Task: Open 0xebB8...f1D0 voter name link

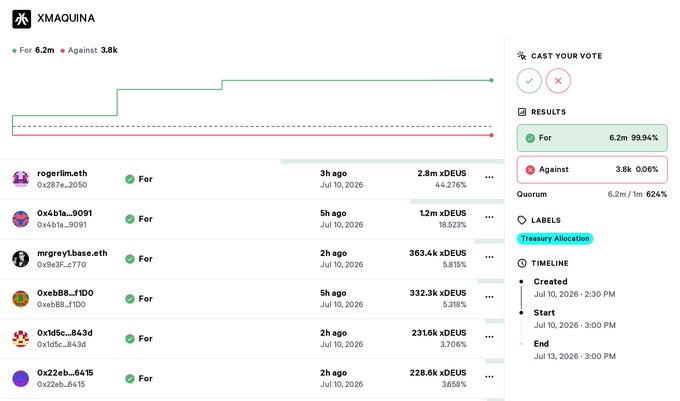Action: click(x=65, y=293)
